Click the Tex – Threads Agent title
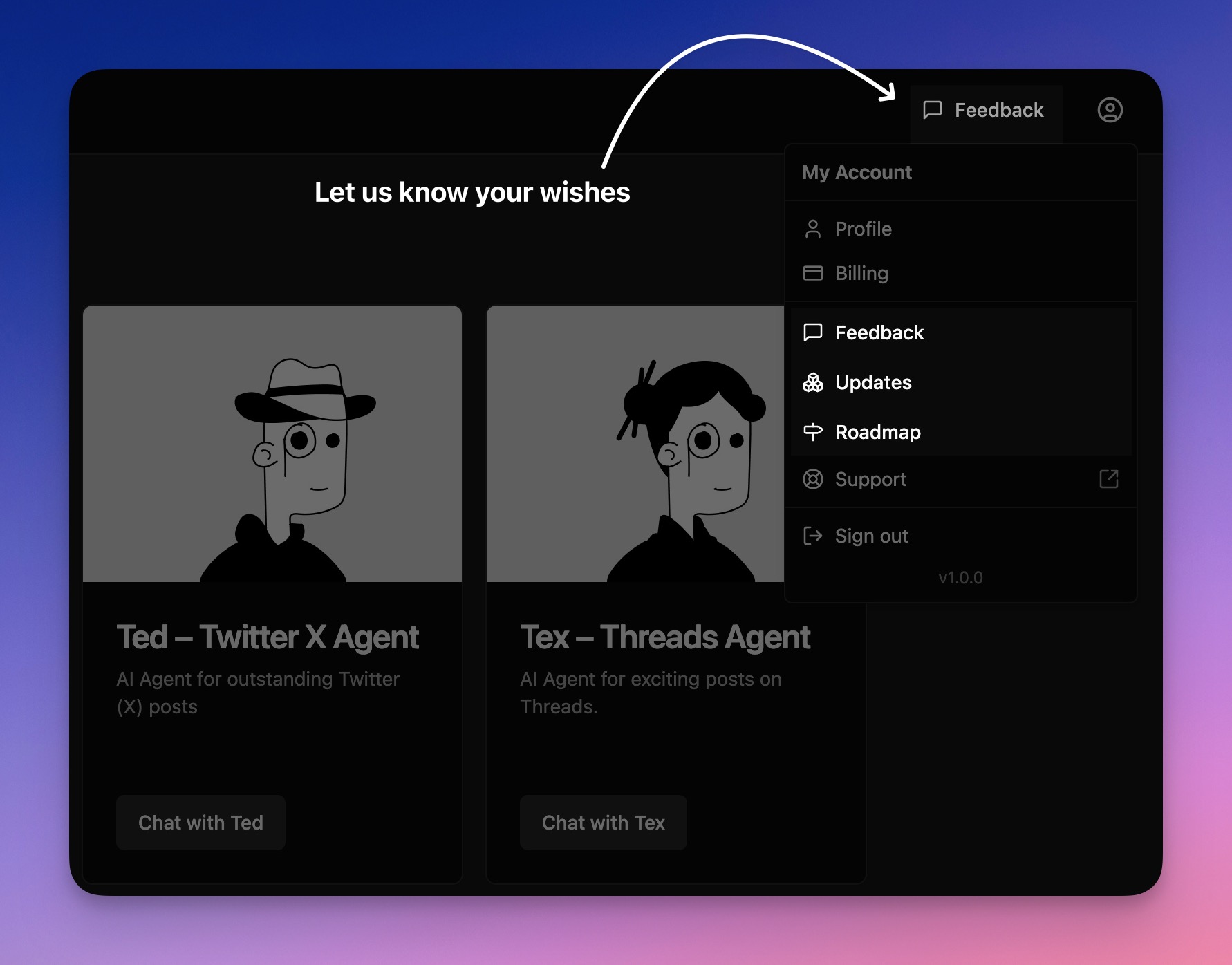1232x965 pixels. (x=665, y=637)
